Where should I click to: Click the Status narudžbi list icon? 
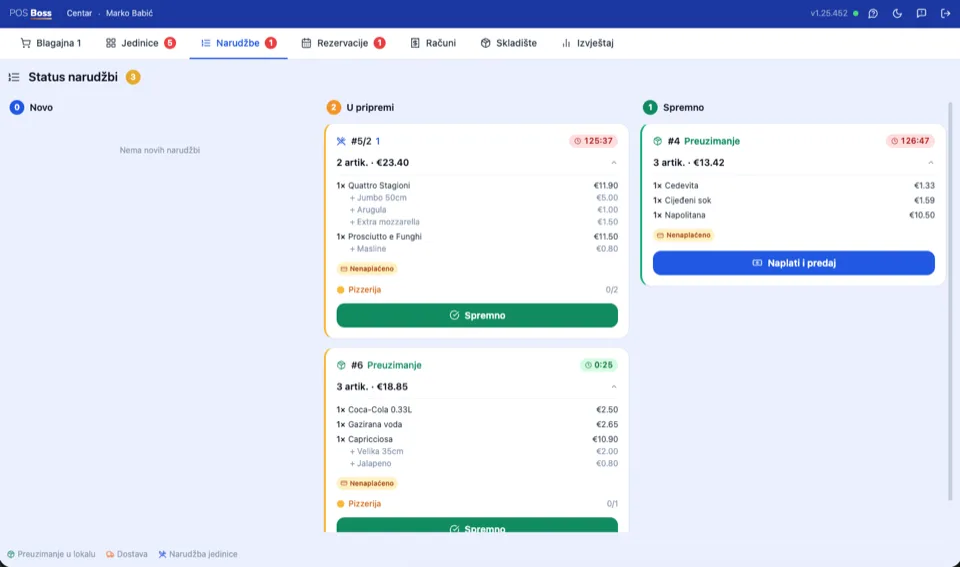pyautogui.click(x=14, y=77)
